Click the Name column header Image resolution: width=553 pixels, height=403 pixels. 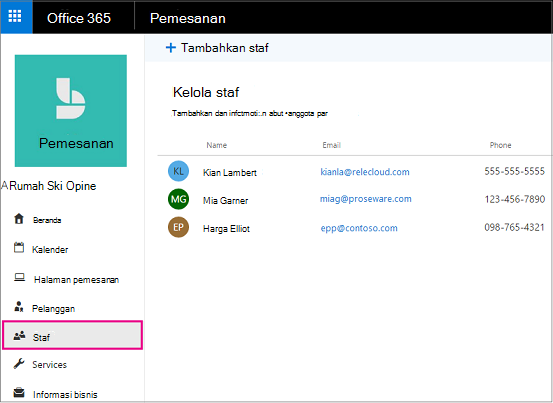[217, 145]
